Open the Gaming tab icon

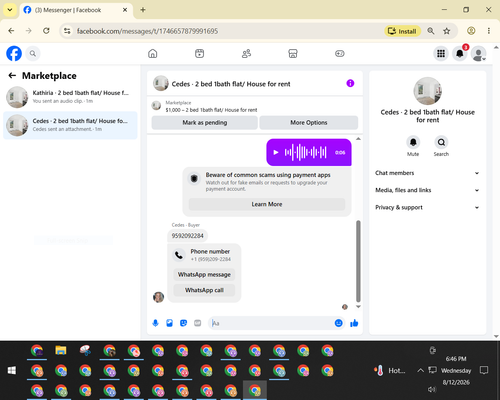(340, 53)
